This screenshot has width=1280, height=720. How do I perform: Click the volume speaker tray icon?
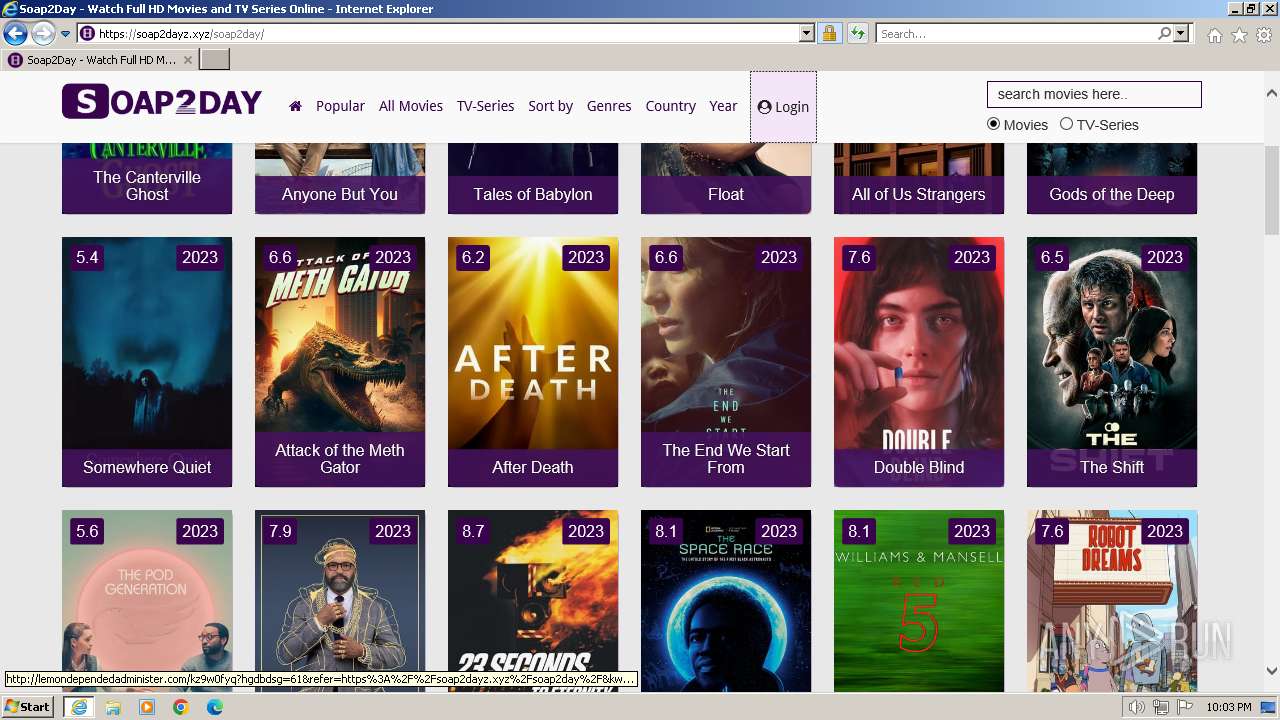1136,707
